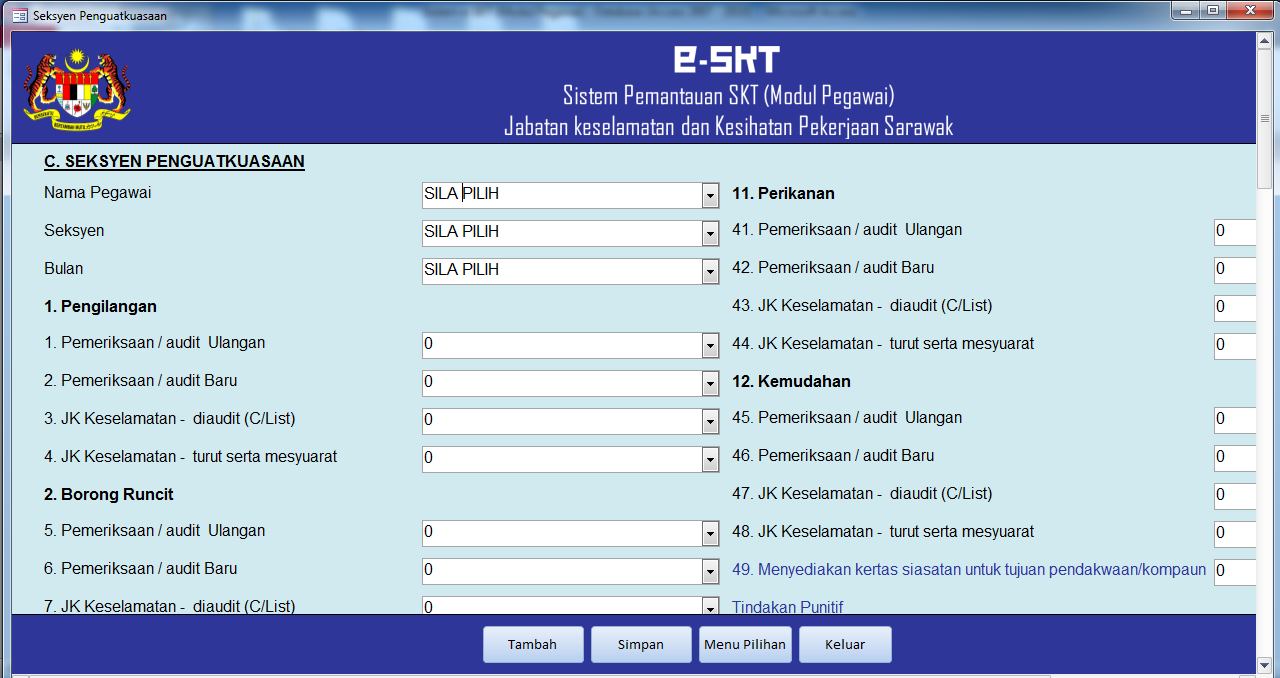Select the value field for item 41 Pemeriksaan Ulangan

click(x=1236, y=232)
